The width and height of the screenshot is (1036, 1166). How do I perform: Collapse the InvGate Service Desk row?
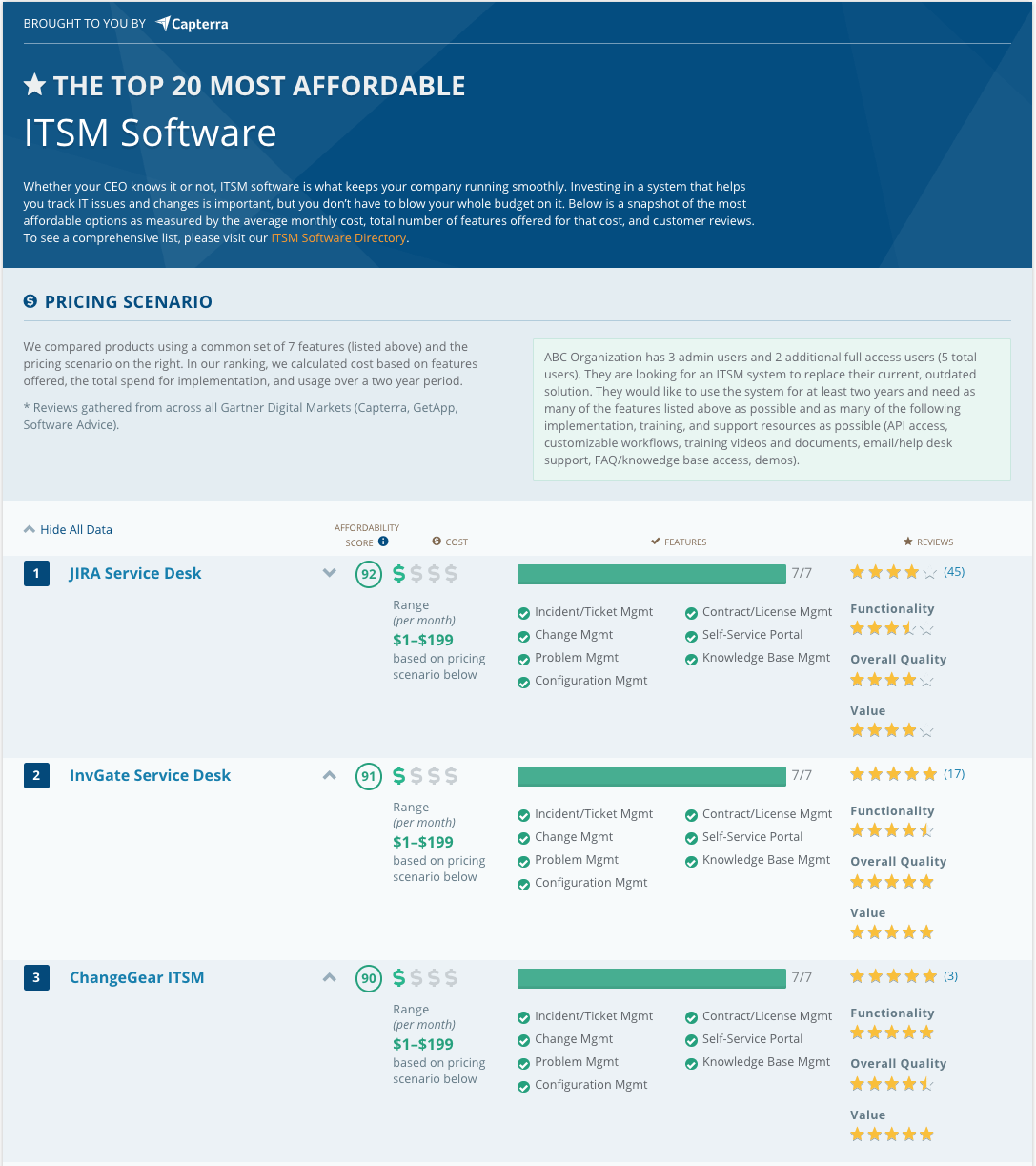coord(330,775)
